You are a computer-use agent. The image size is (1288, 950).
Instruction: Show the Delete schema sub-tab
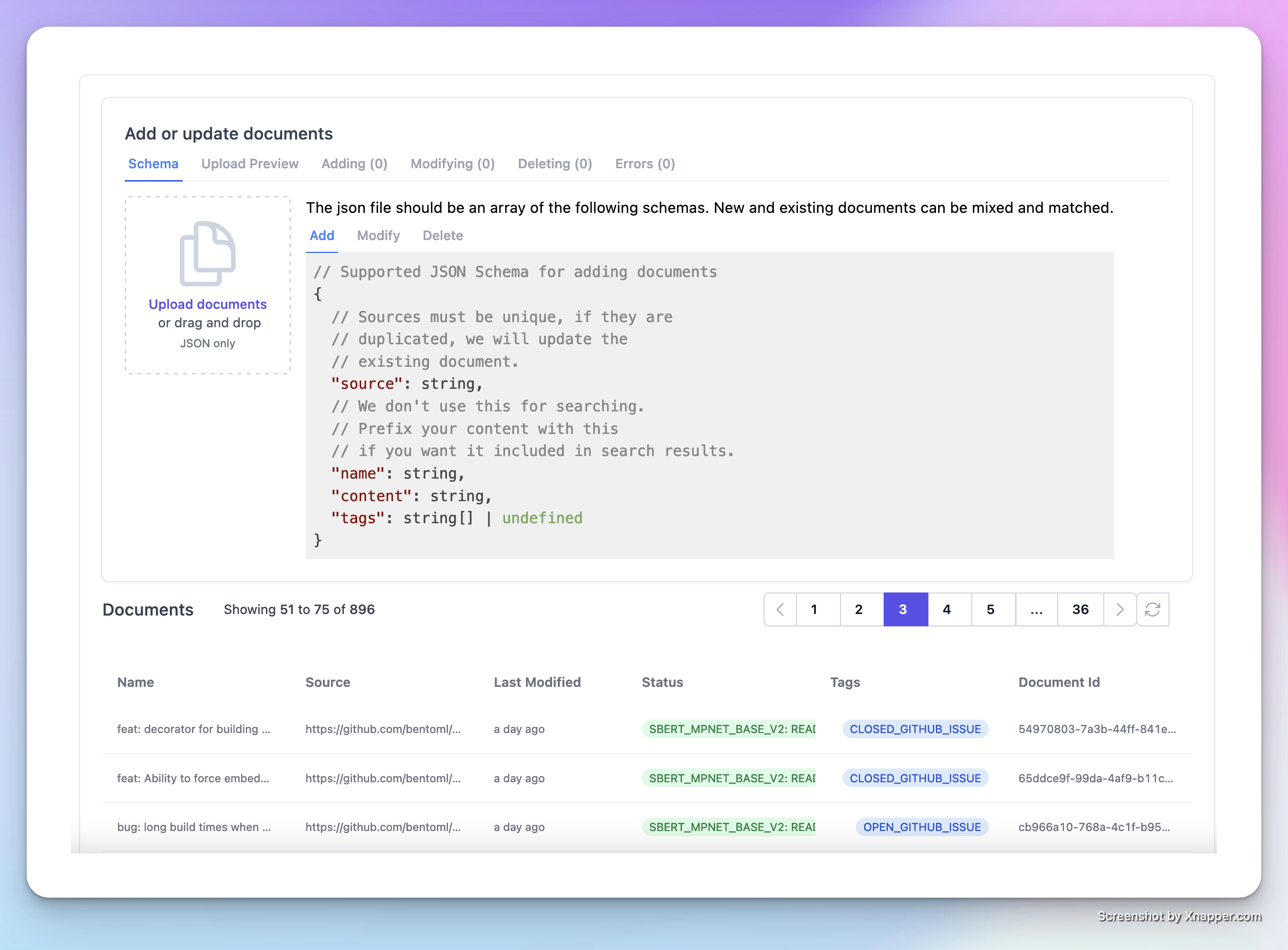click(442, 236)
